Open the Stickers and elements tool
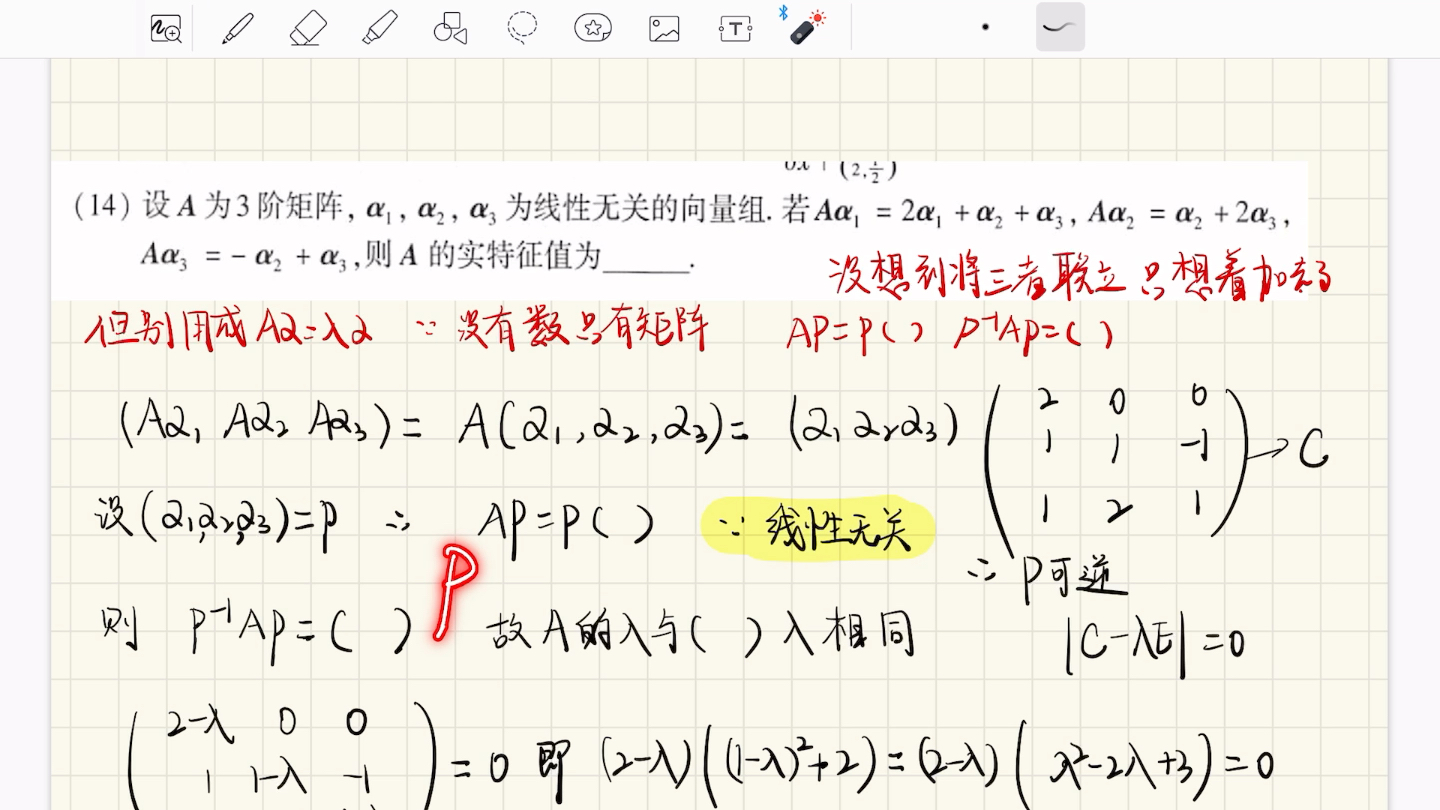Screen dimensions: 1440x810 pos(593,28)
